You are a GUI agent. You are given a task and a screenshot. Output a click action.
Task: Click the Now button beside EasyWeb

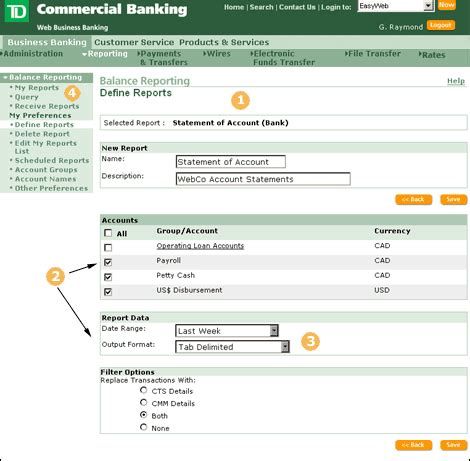(x=446, y=5)
